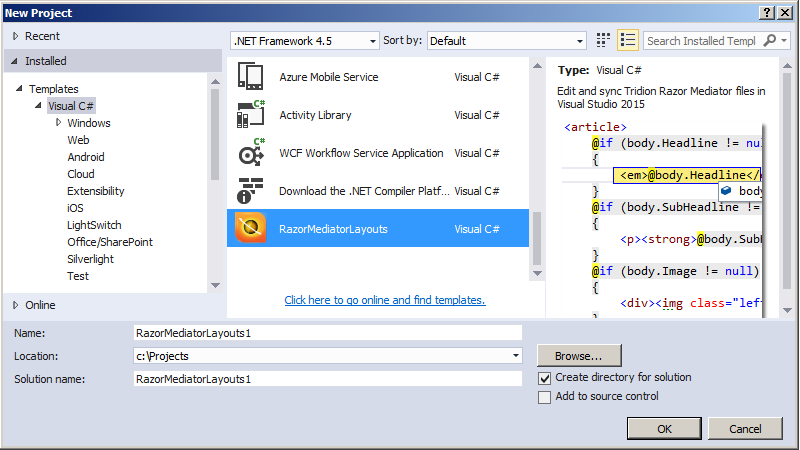The width and height of the screenshot is (800, 450).
Task: Select the Azure Mobile Service template name
Action: tap(329, 77)
